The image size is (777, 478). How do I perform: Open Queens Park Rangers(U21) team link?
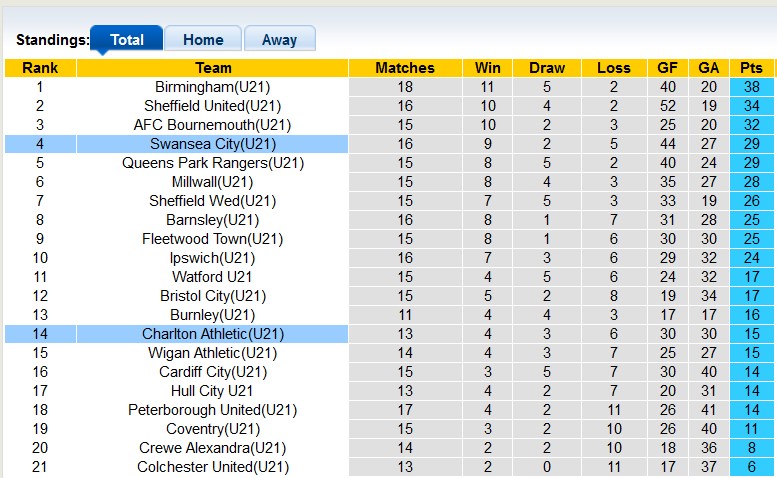coord(213,163)
